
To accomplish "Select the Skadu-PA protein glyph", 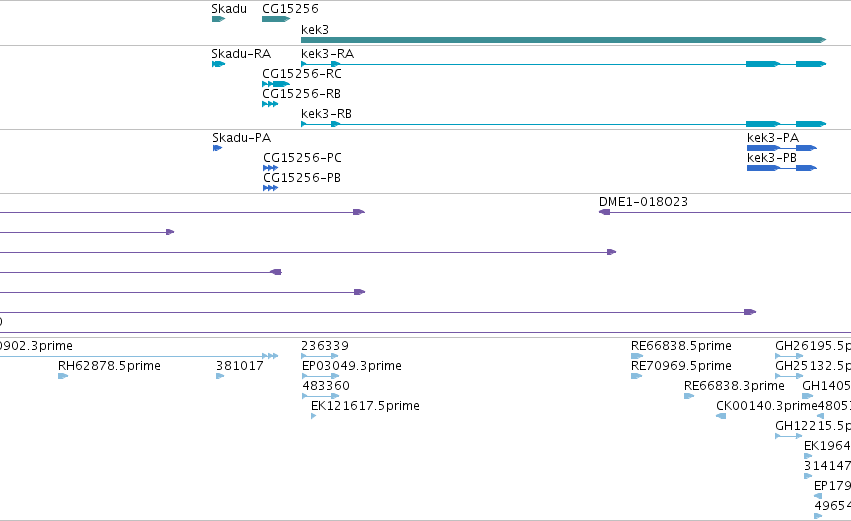I will [x=218, y=148].
